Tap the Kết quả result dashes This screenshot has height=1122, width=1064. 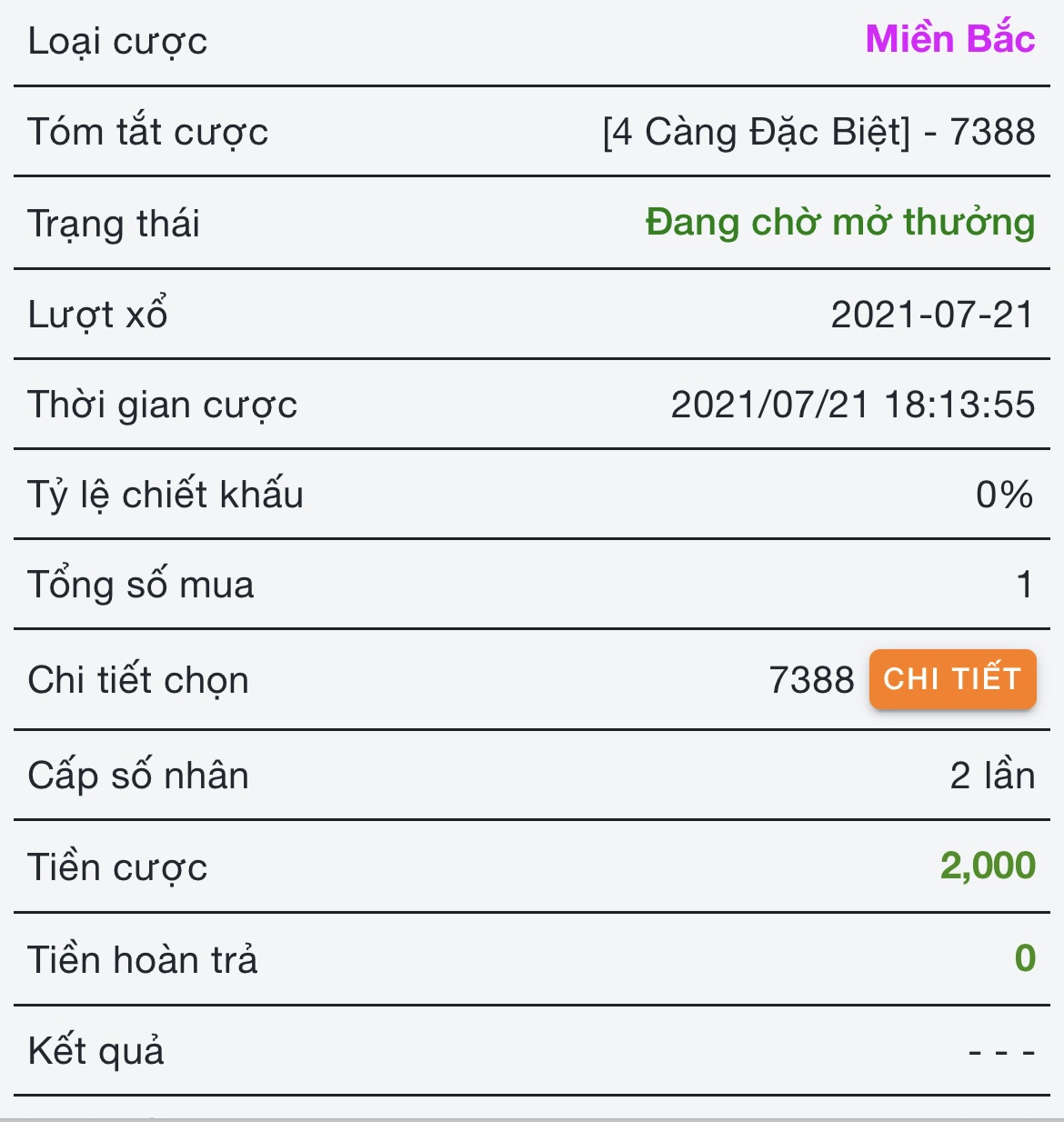(x=1001, y=1052)
